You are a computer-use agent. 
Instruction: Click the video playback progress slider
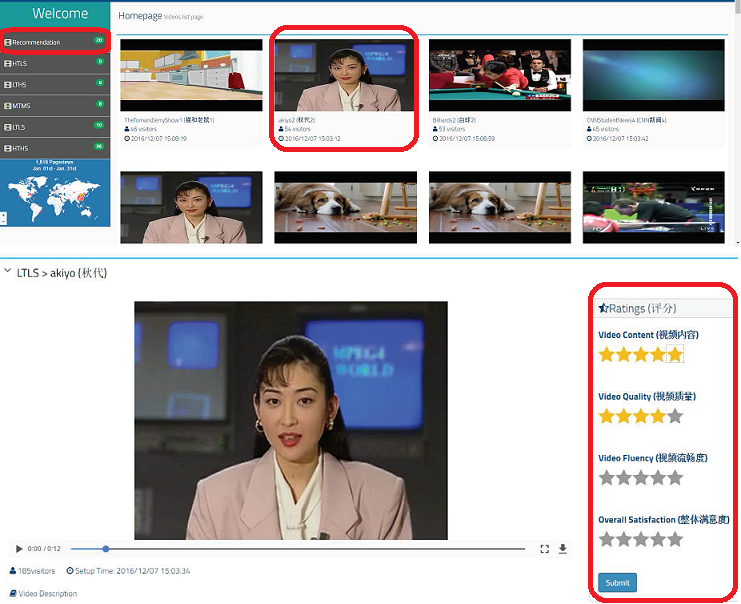click(298, 549)
